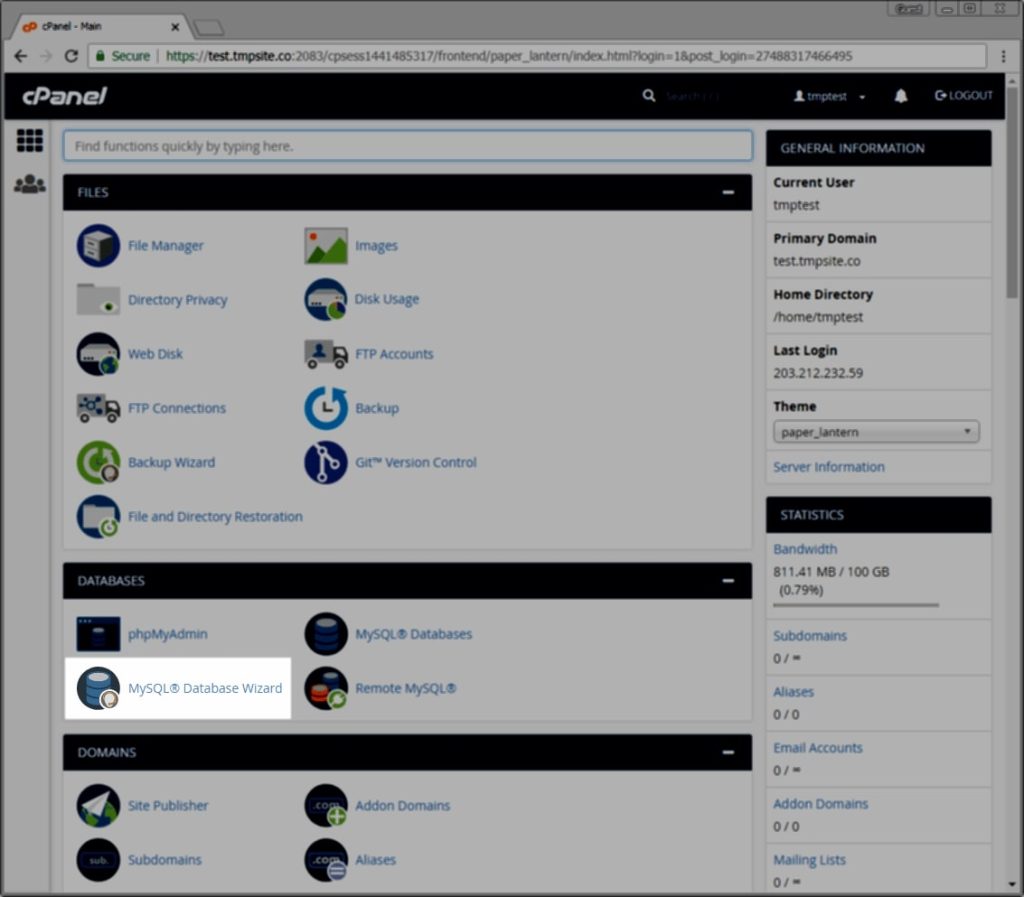Open File and Directory Restoration icon
1024x897 pixels.
98,516
